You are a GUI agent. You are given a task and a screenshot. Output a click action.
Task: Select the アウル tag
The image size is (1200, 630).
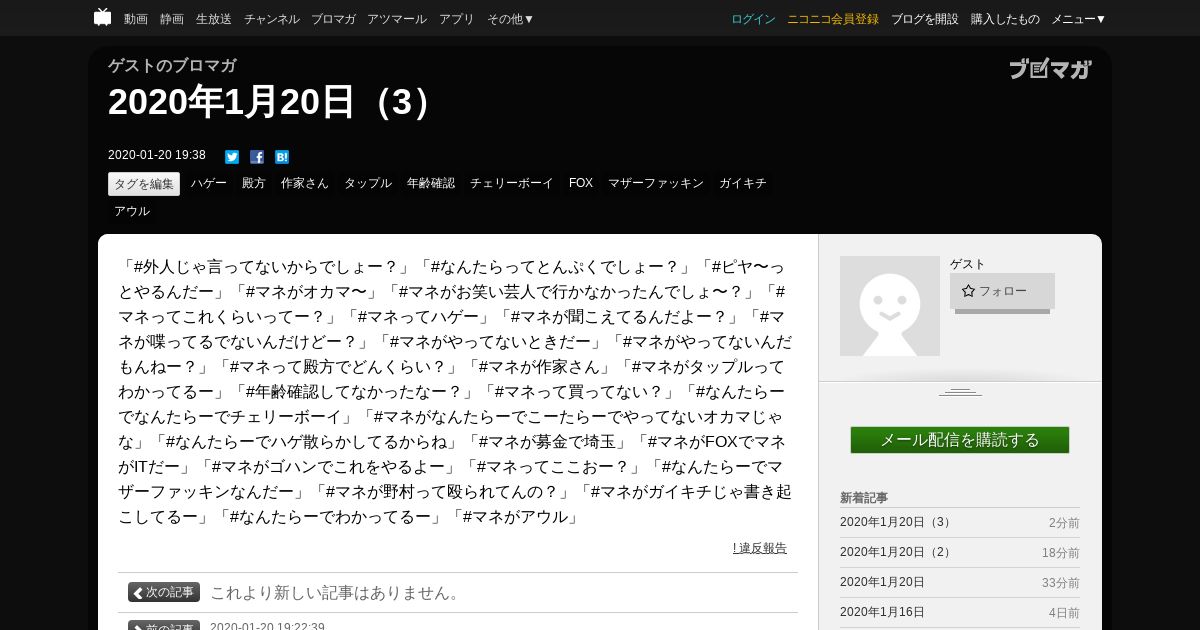(x=132, y=212)
